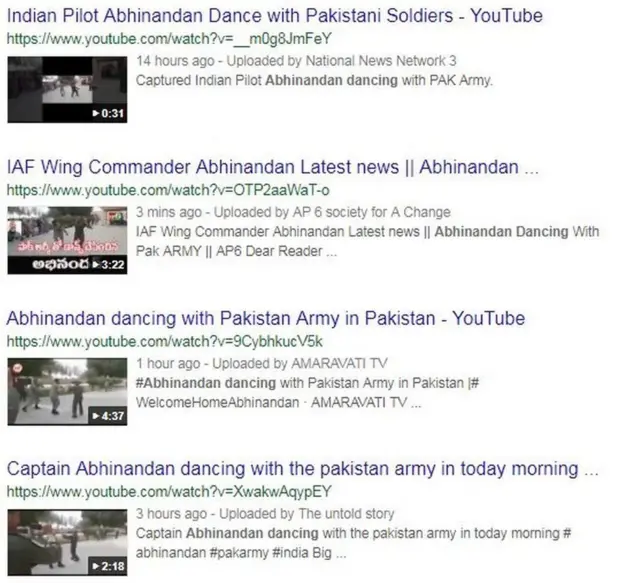
Task: Open 'Abhinandan dancing with Pakistan Army in Pakistan' title
Action: (x=266, y=318)
